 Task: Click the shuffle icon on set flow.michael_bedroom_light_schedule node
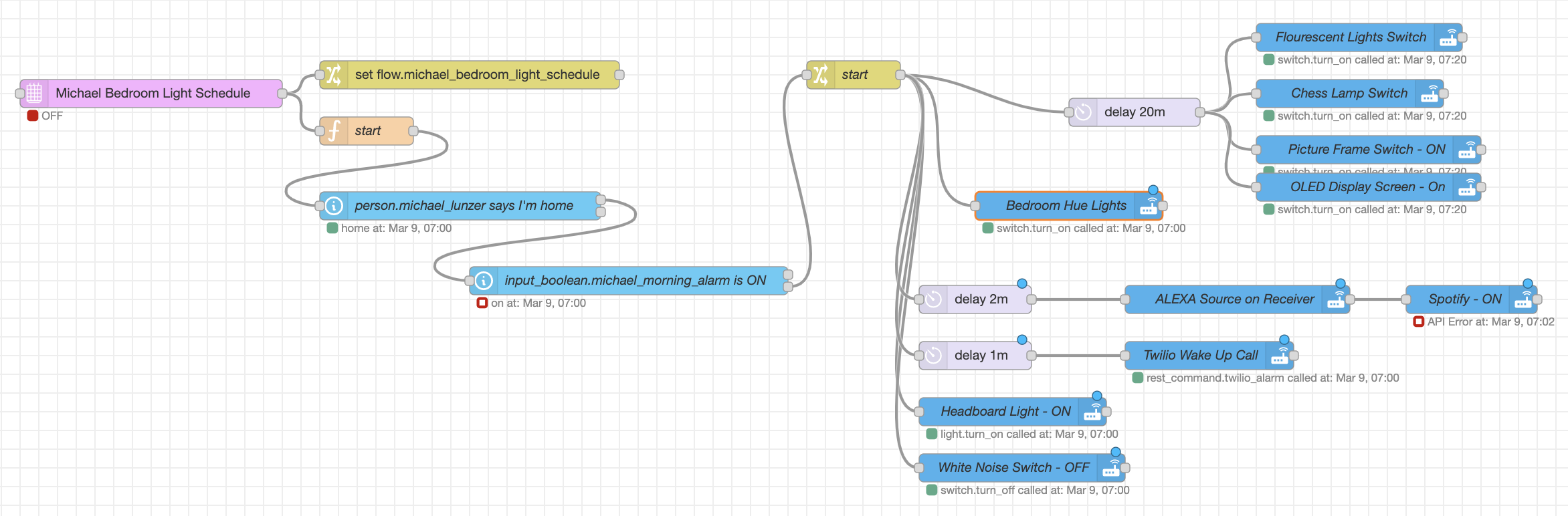(334, 75)
